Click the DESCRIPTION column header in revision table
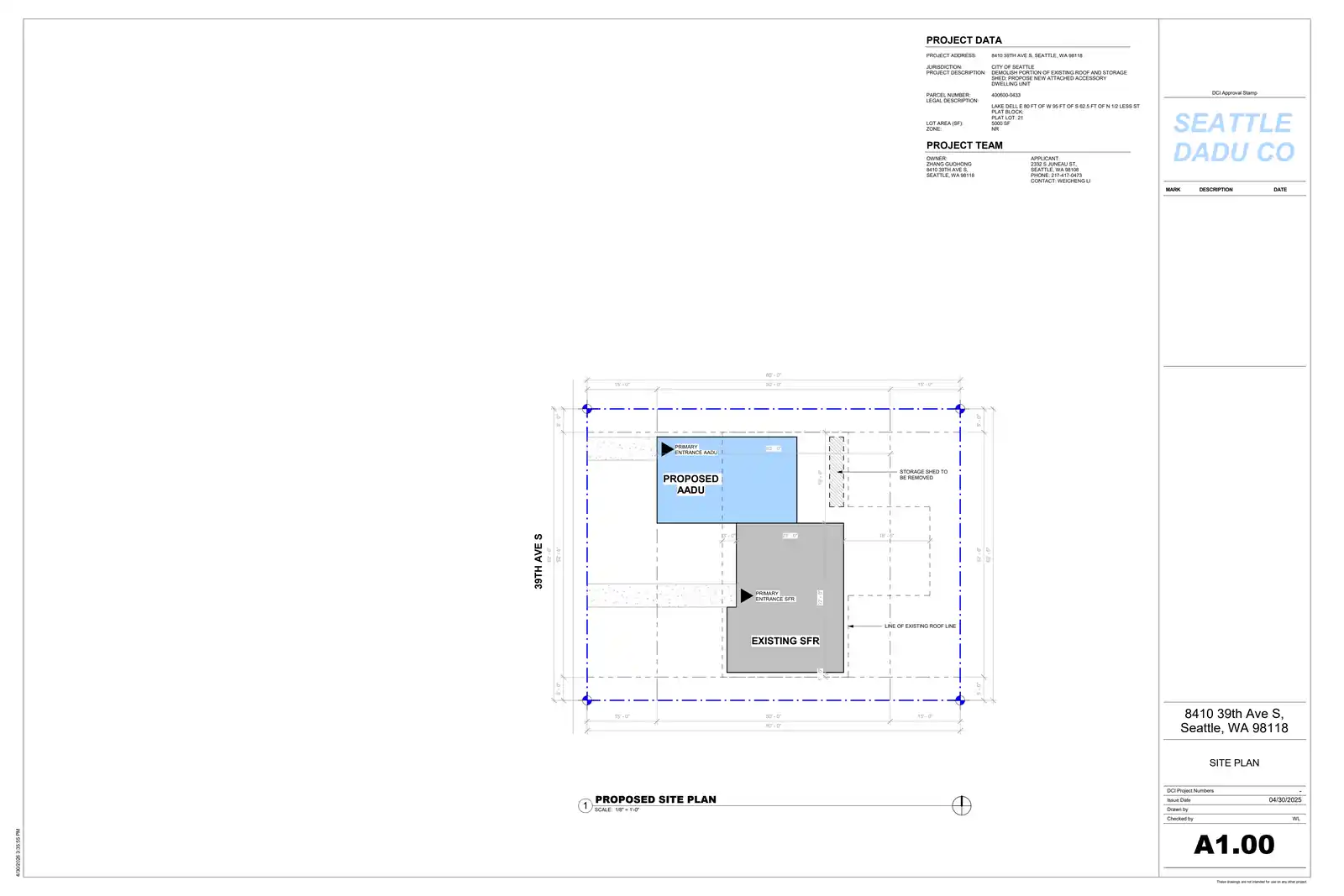The width and height of the screenshot is (1344, 896). click(1215, 190)
